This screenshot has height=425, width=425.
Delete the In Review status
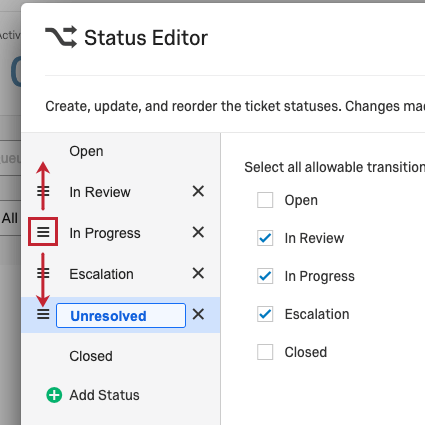(x=198, y=191)
